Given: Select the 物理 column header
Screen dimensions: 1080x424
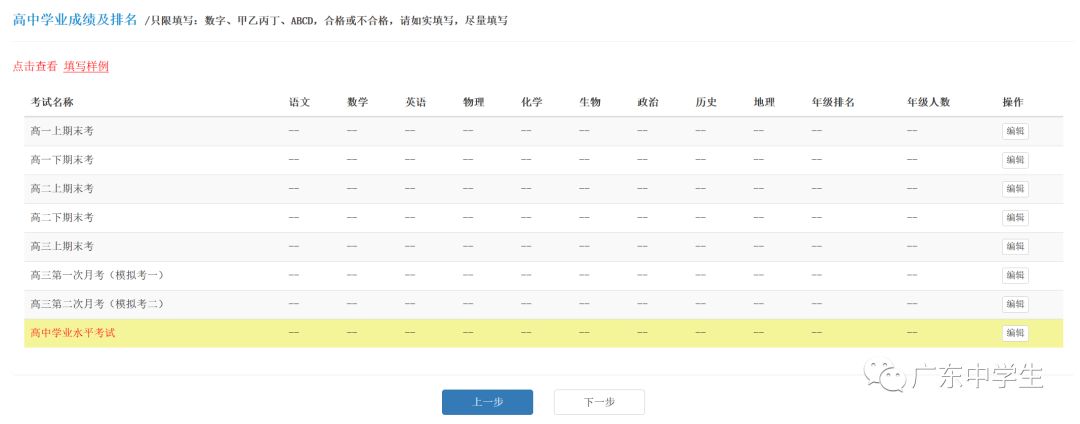Looking at the screenshot, I should tap(474, 103).
